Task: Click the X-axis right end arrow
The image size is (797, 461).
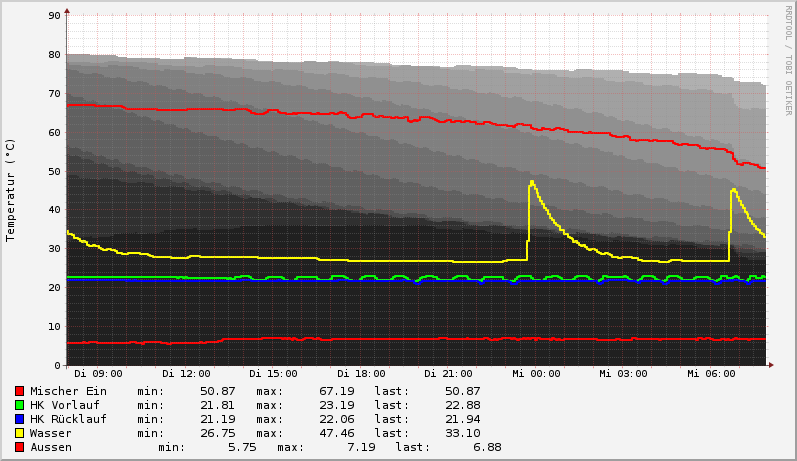Action: 770,365
